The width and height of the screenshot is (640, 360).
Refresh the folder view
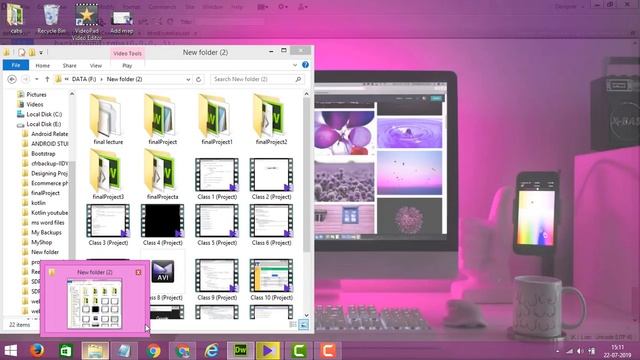click(x=198, y=79)
